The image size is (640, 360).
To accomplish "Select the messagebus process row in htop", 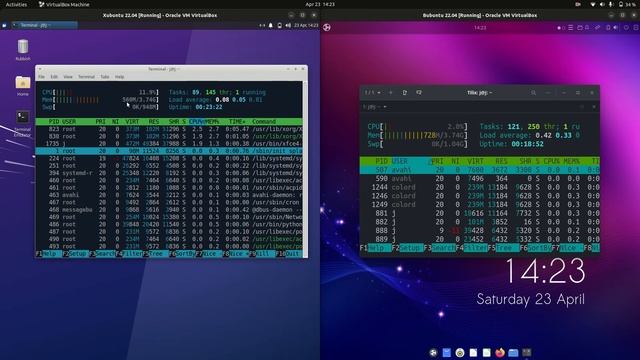I will [x=169, y=210].
